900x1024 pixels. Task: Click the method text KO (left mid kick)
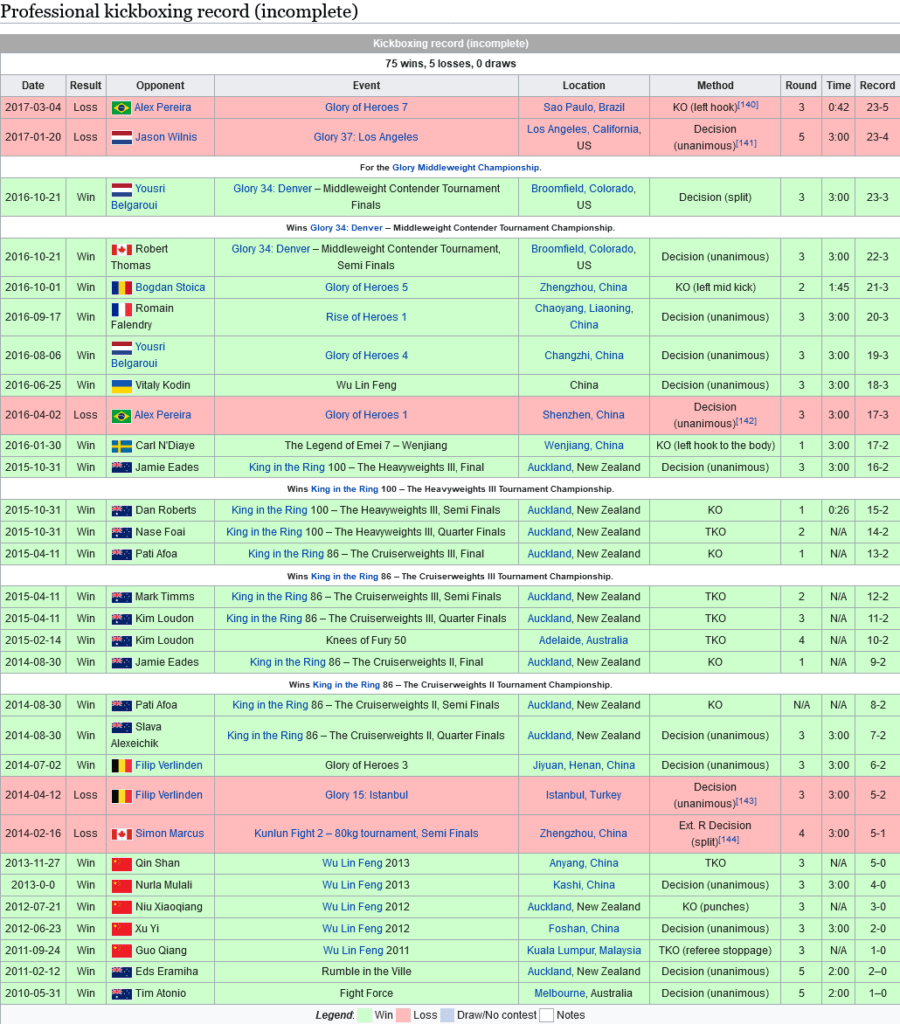point(715,287)
